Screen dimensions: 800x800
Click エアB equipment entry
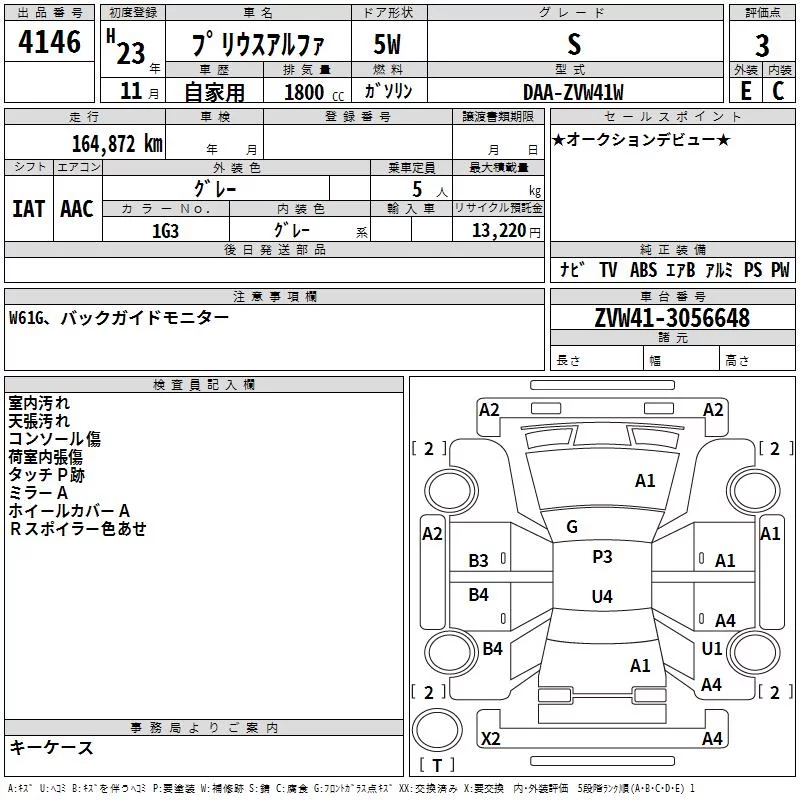pos(681,269)
